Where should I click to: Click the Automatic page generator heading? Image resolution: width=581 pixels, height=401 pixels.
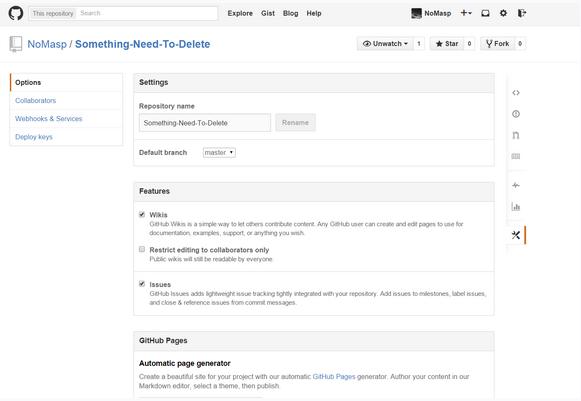click(185, 364)
